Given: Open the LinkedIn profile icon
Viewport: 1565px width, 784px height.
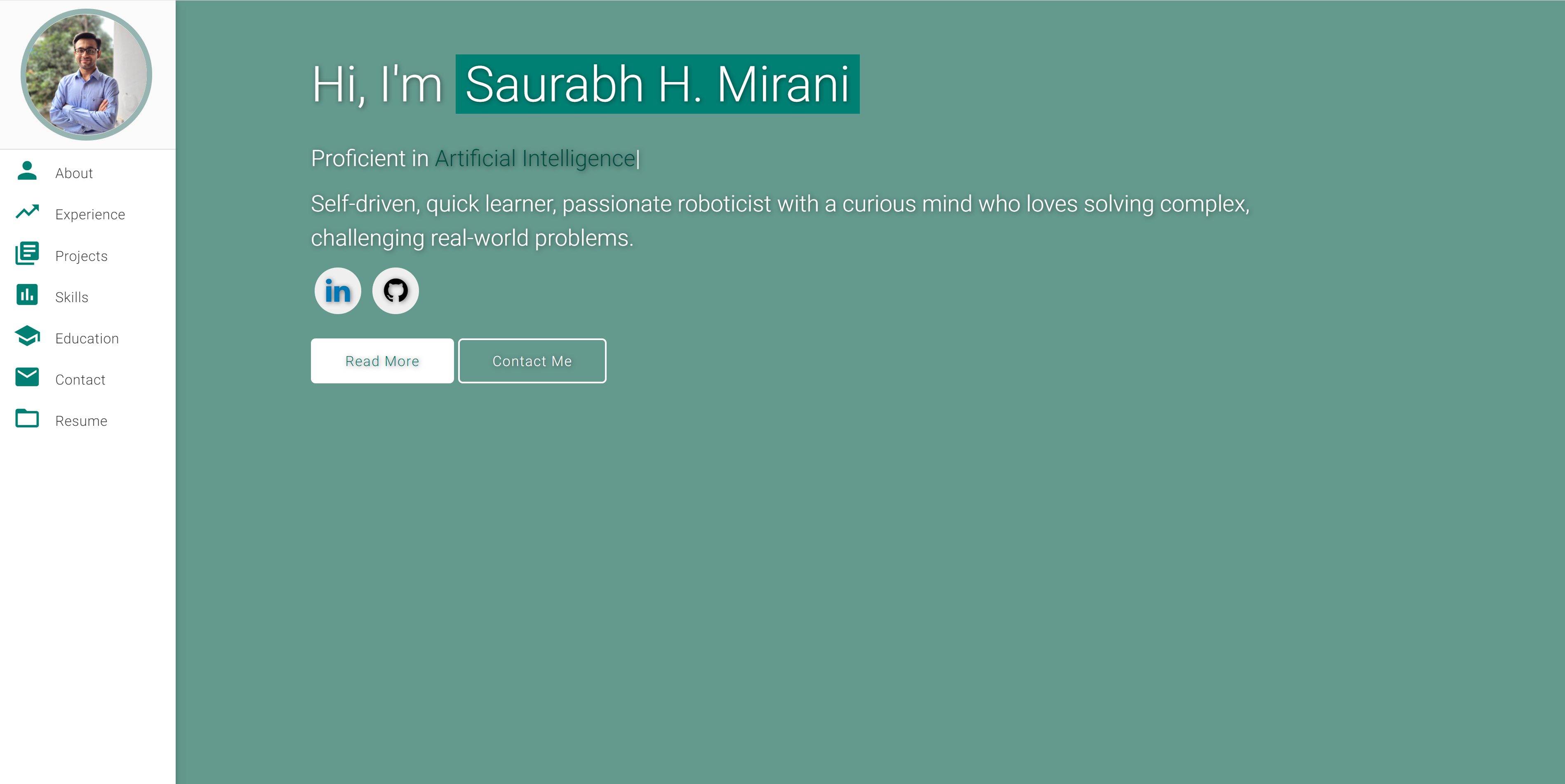Looking at the screenshot, I should coord(337,291).
